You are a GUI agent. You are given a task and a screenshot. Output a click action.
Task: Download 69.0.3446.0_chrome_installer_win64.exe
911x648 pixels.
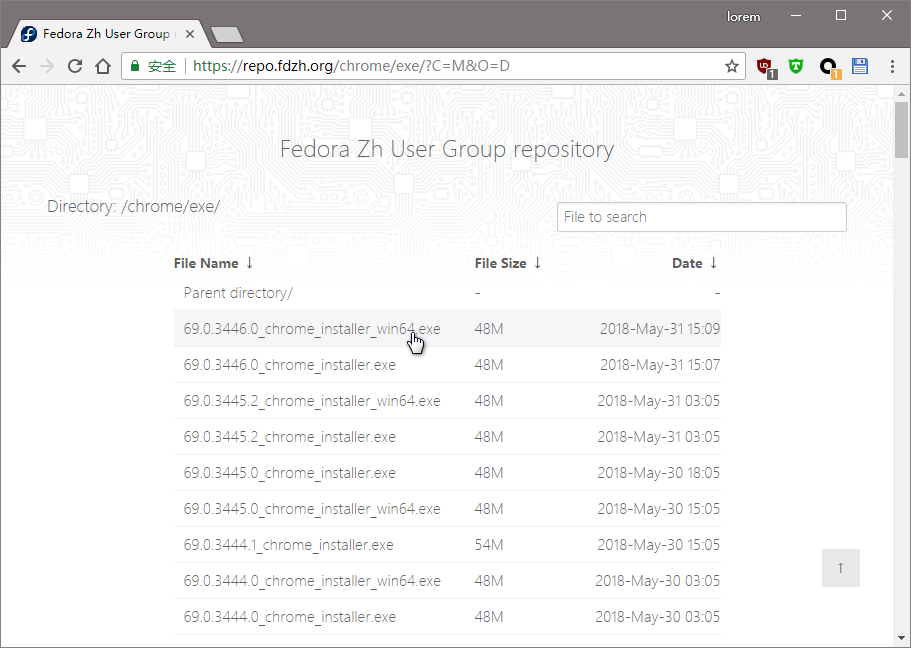pyautogui.click(x=312, y=329)
